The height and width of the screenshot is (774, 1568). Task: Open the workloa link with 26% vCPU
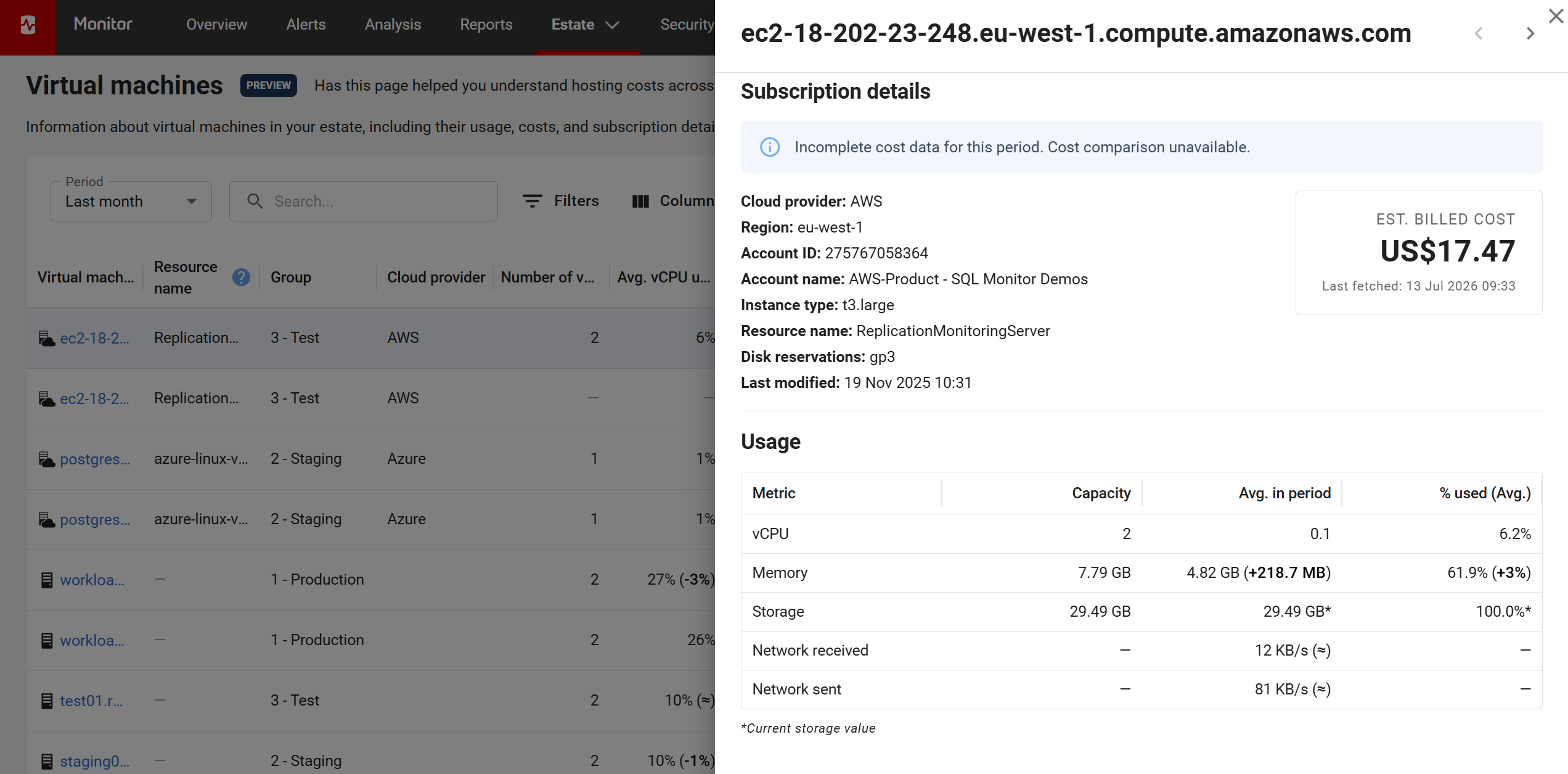(x=92, y=640)
